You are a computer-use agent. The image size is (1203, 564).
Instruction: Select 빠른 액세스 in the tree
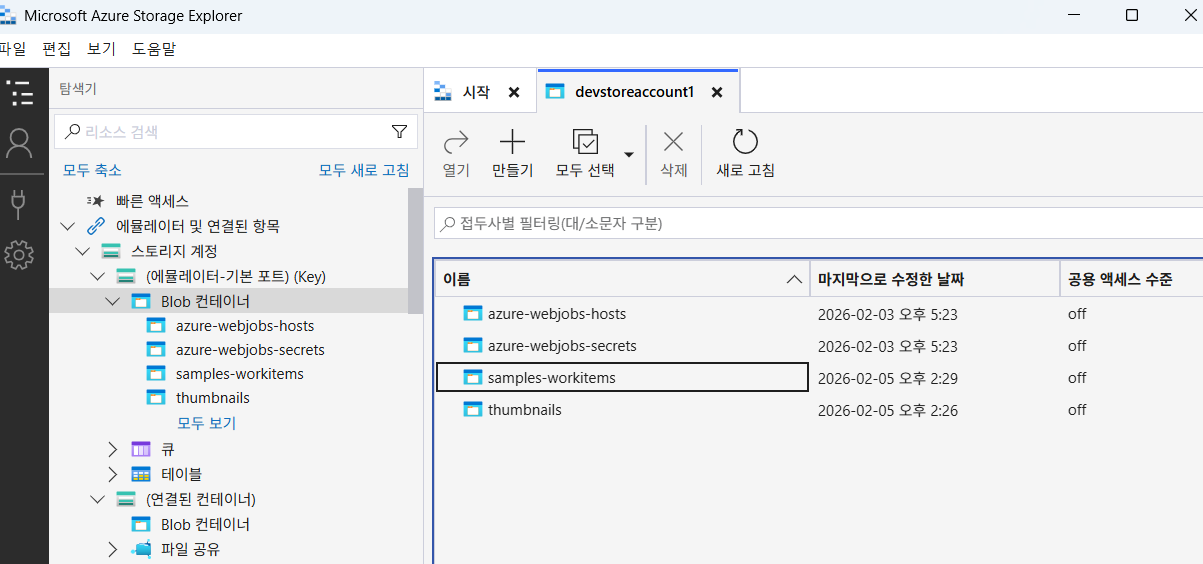[x=153, y=201]
